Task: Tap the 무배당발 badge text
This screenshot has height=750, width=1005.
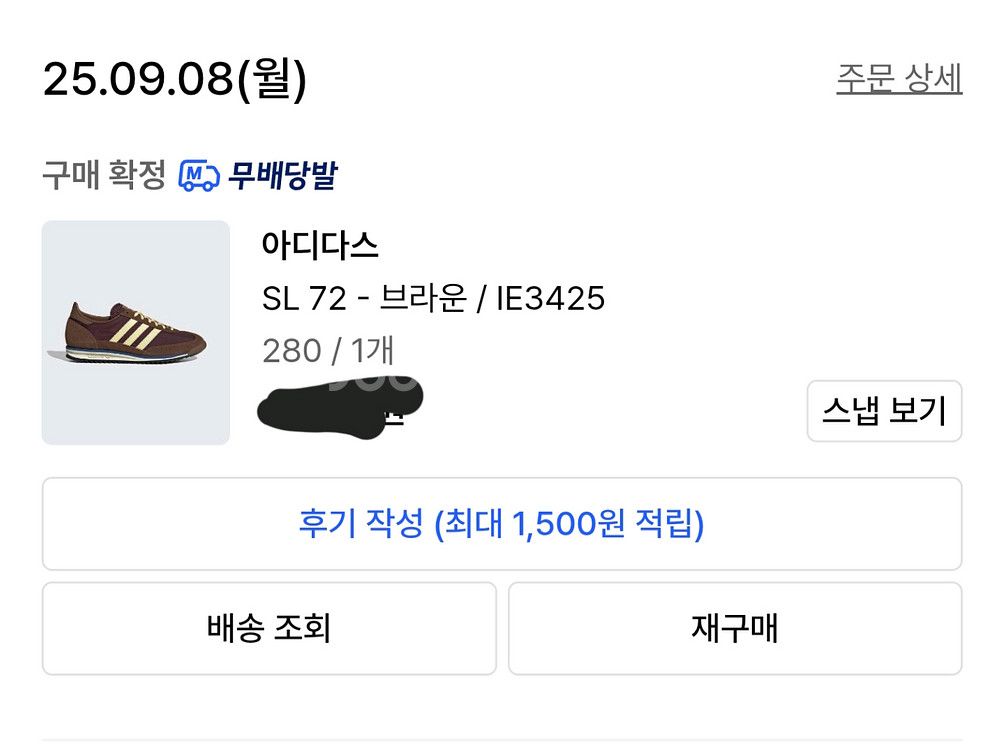Action: (x=284, y=175)
